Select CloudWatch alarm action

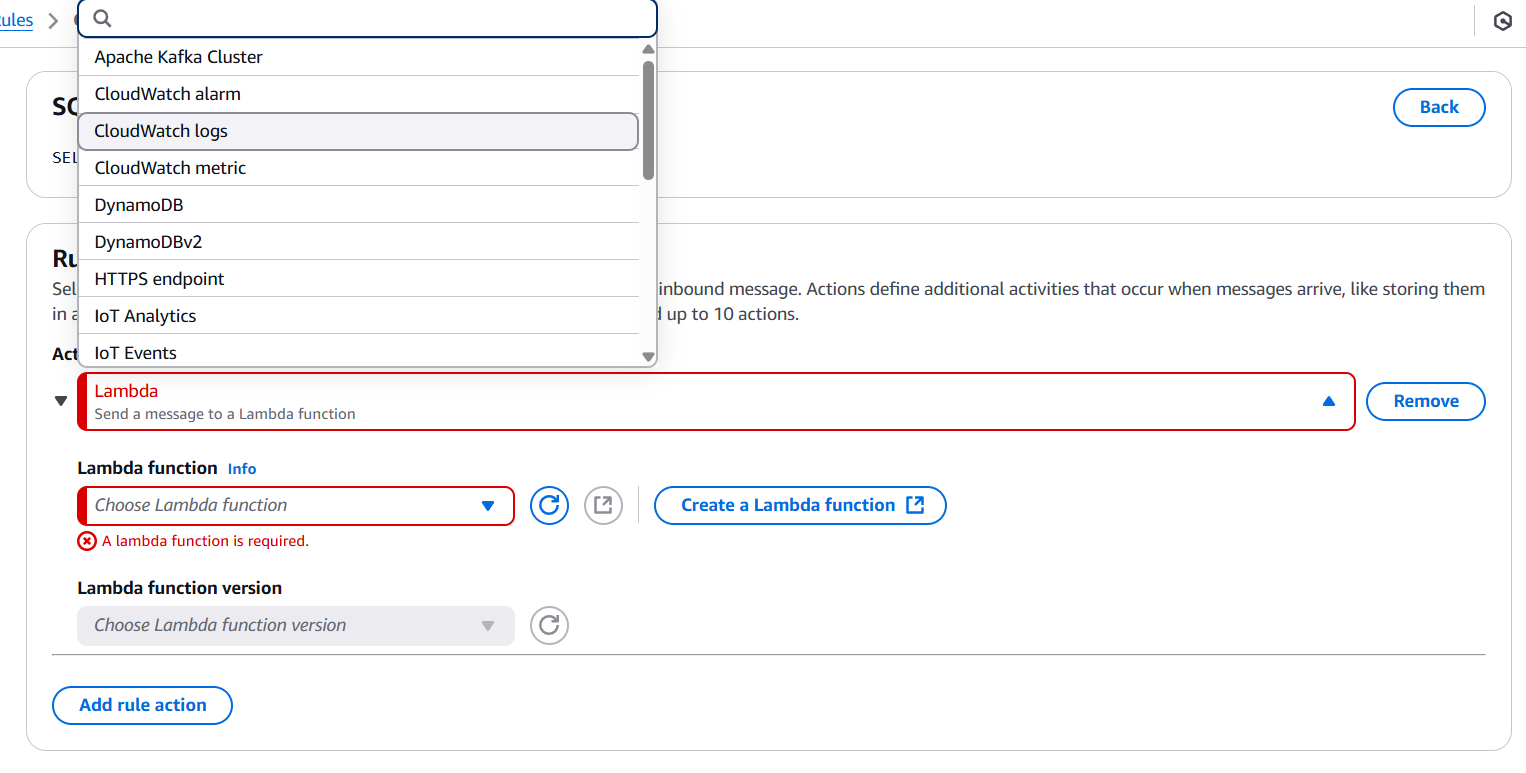coord(358,94)
